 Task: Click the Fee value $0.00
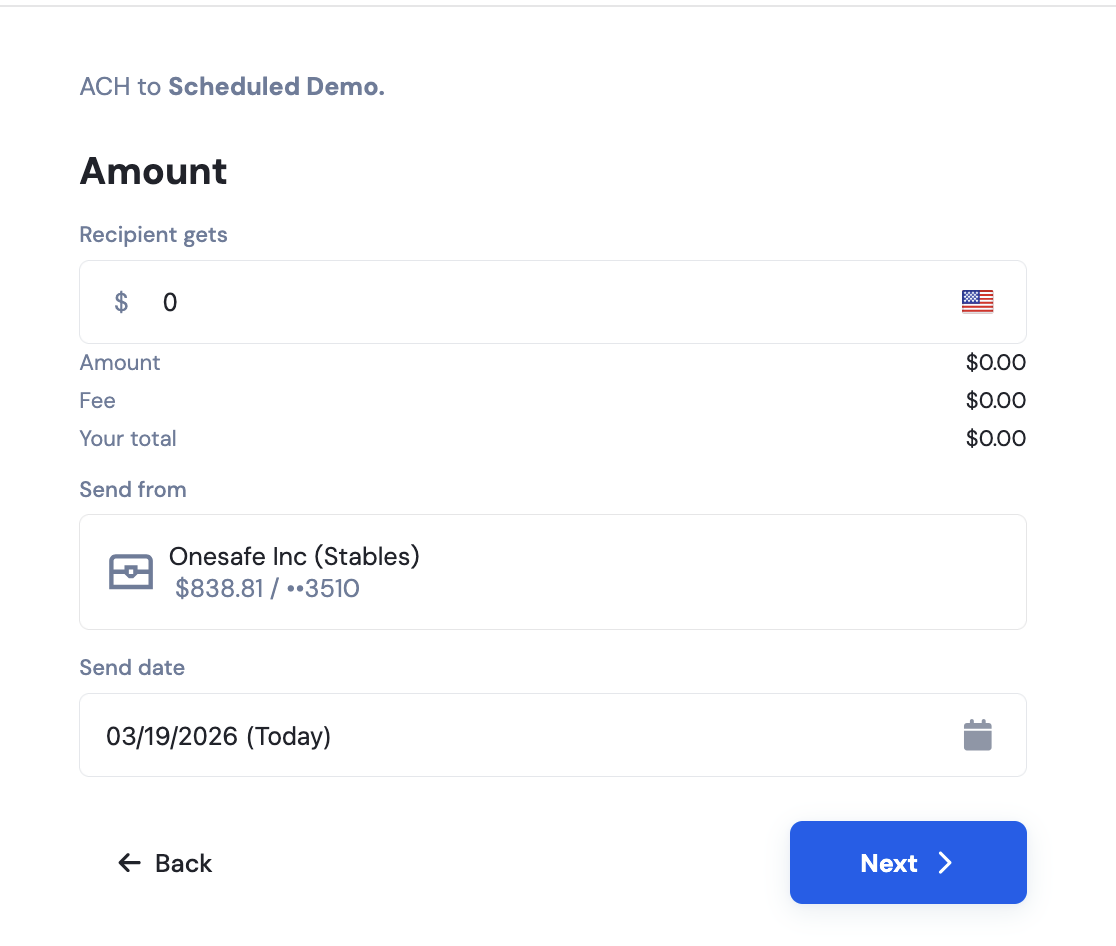(996, 400)
